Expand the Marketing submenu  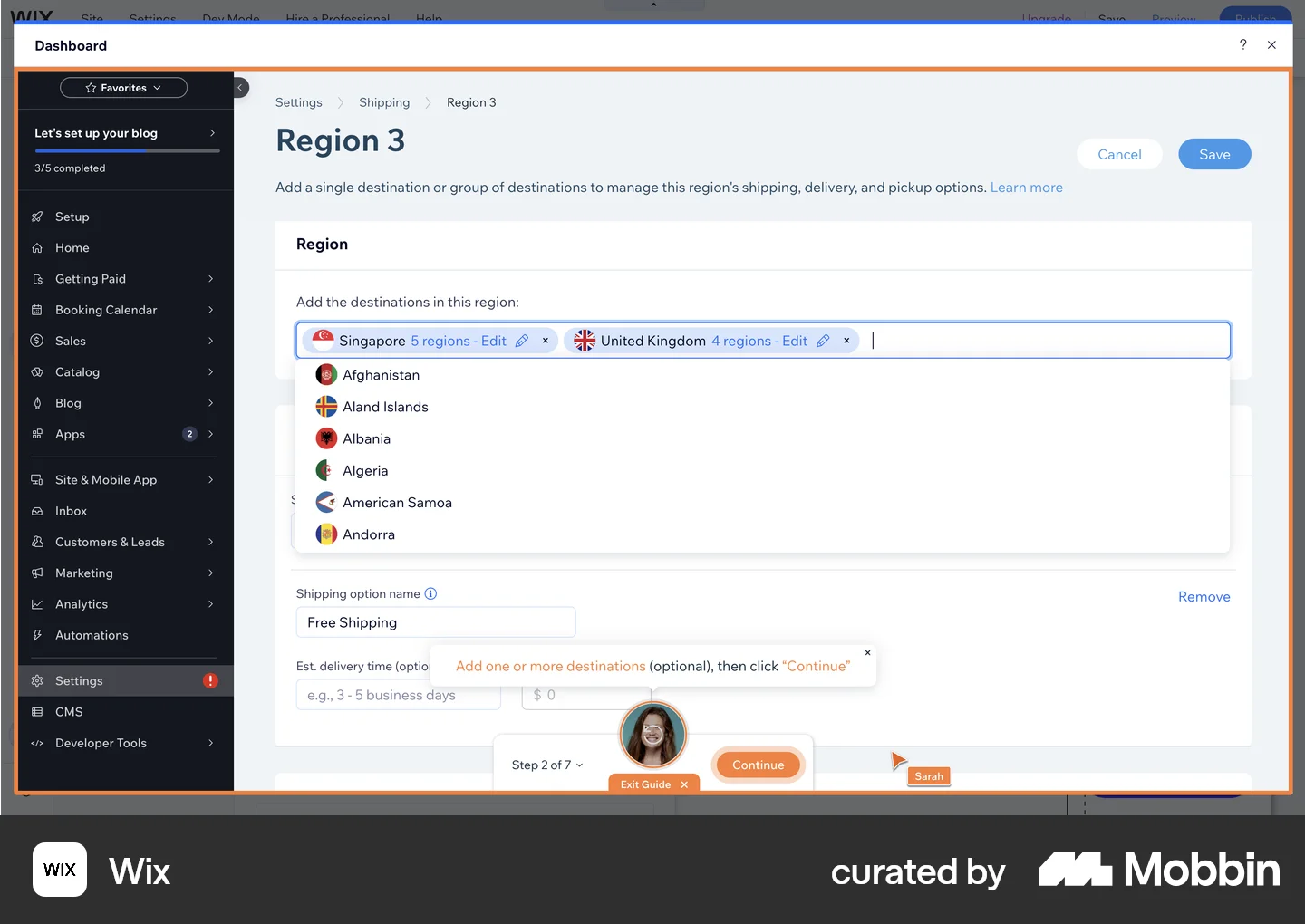(x=211, y=573)
